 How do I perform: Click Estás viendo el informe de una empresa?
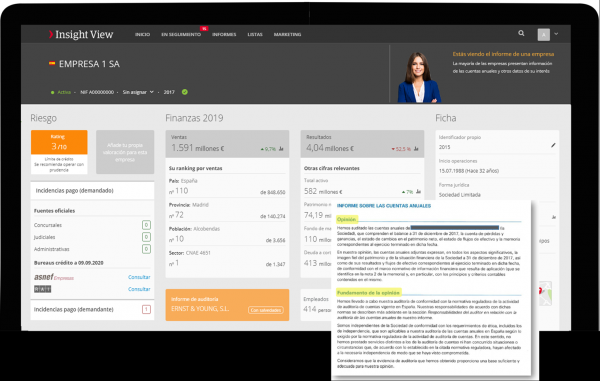click(503, 54)
